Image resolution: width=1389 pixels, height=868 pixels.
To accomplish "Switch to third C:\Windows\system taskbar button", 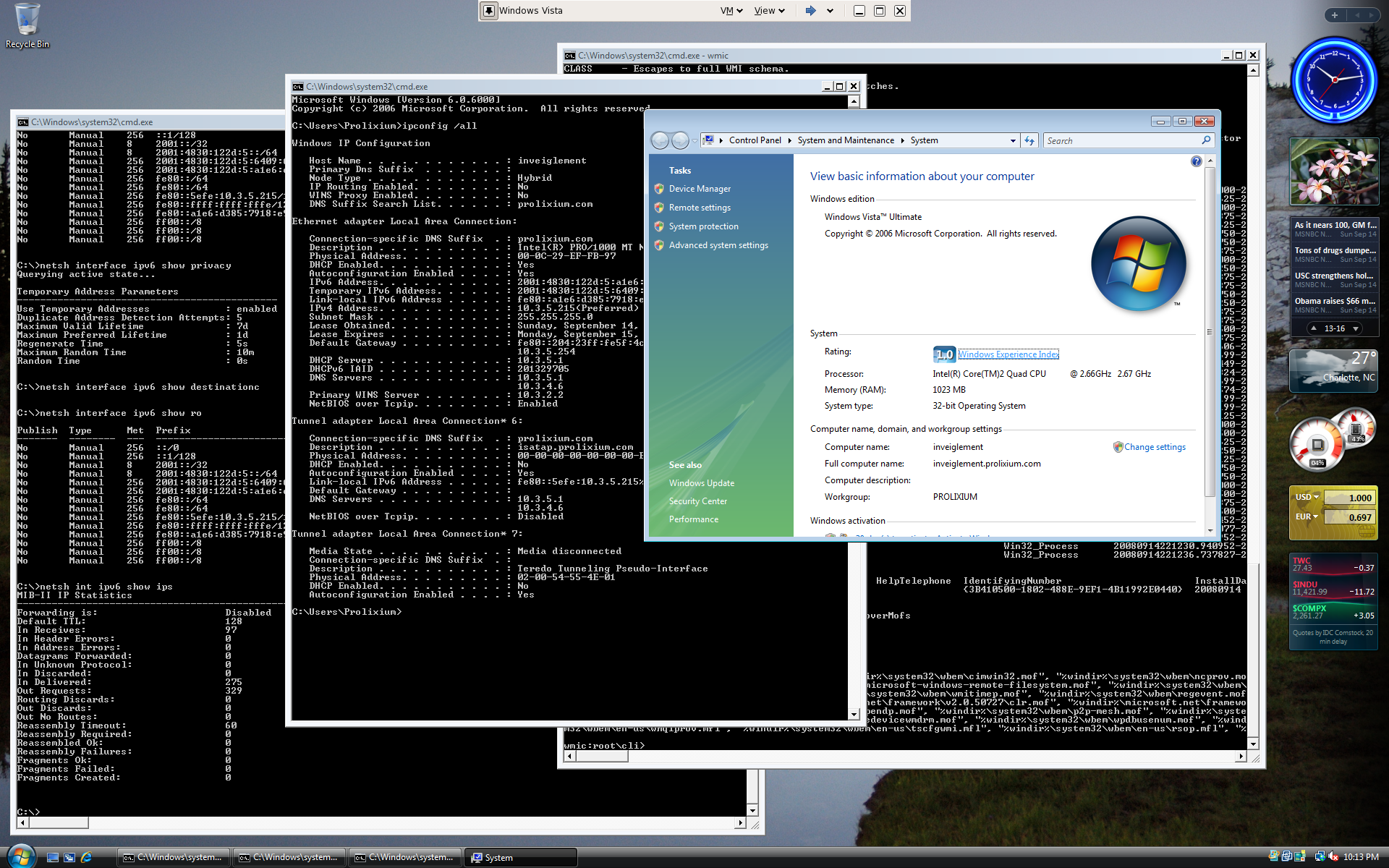I will tap(405, 857).
